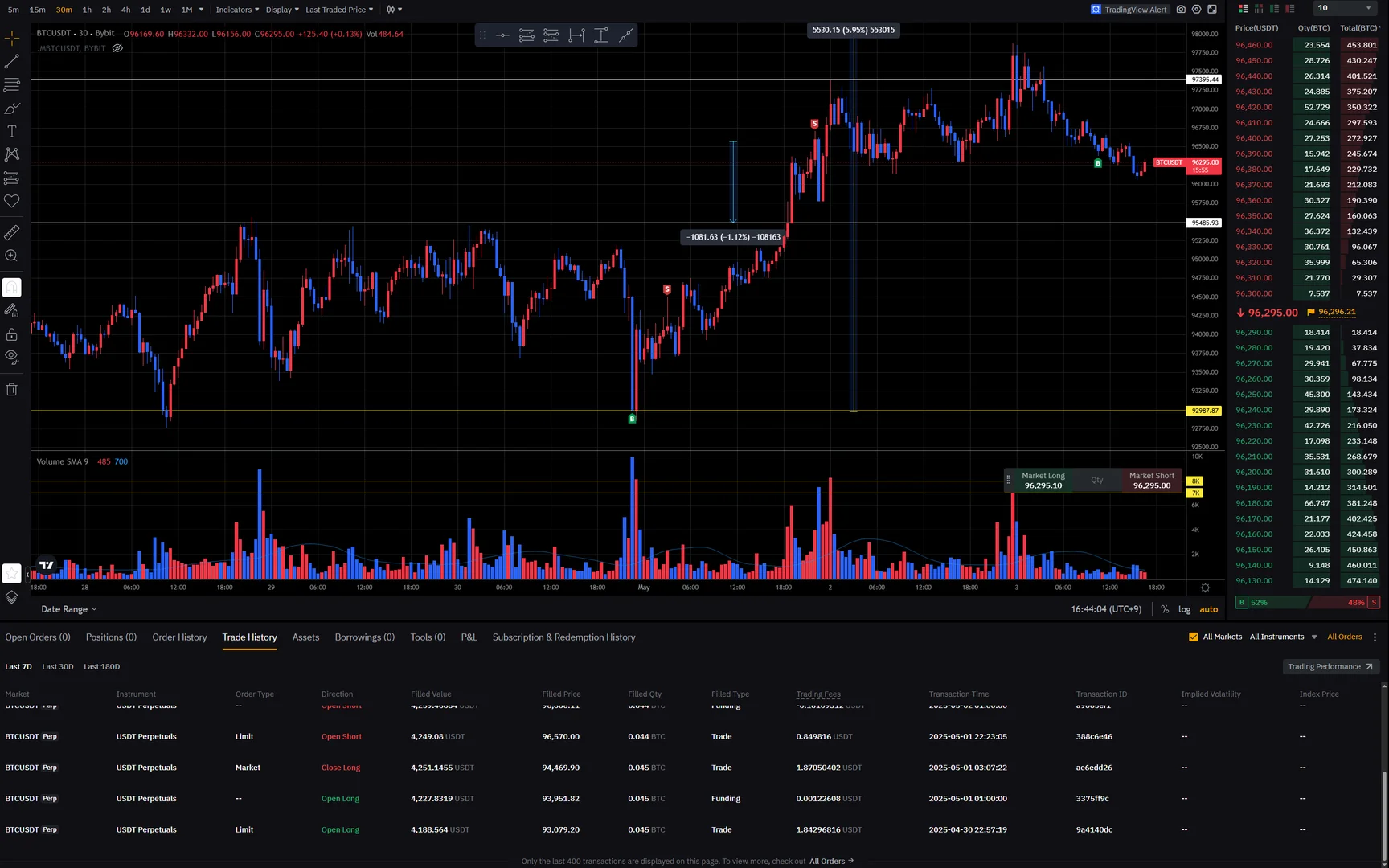This screenshot has width=1389, height=868.
Task: Click the trash remove drawings icon
Action: click(12, 390)
